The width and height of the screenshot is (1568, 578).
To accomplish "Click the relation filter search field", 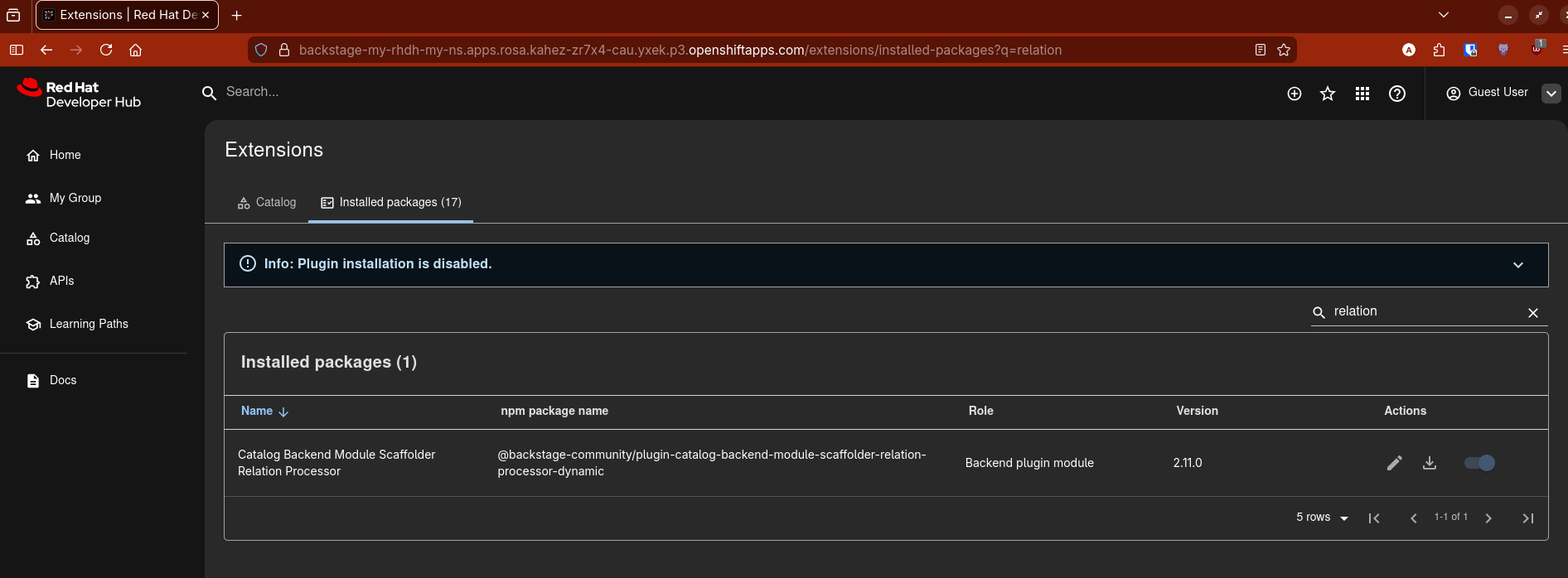I will tap(1427, 311).
